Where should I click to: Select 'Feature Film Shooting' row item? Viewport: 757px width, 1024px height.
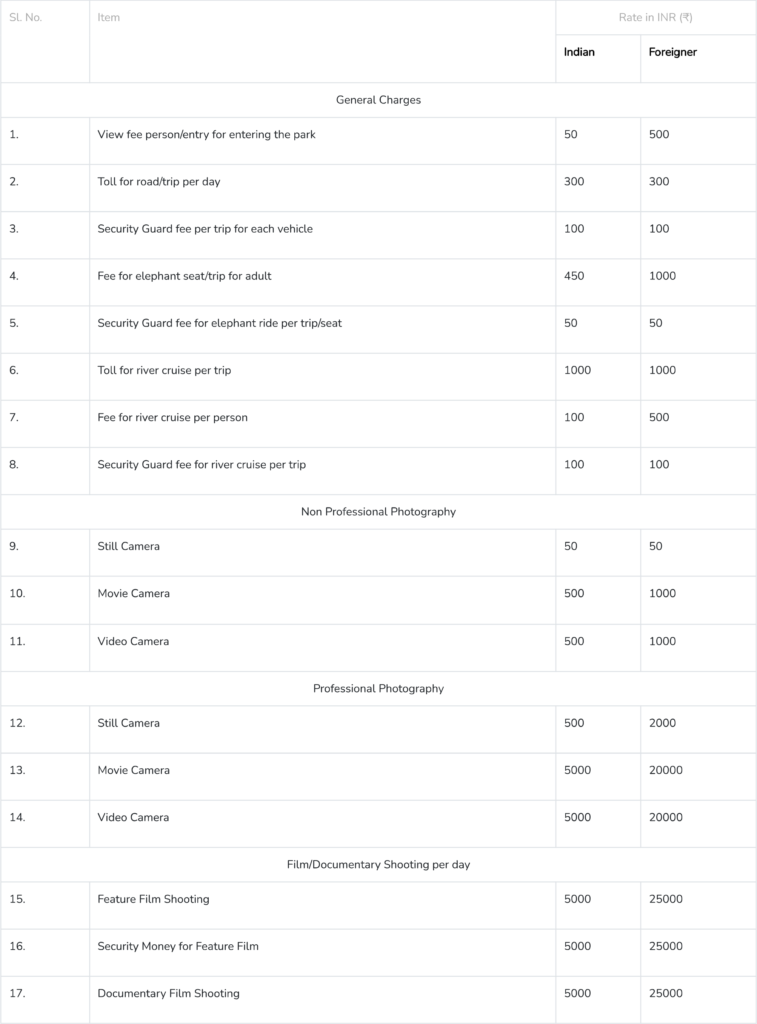(153, 899)
